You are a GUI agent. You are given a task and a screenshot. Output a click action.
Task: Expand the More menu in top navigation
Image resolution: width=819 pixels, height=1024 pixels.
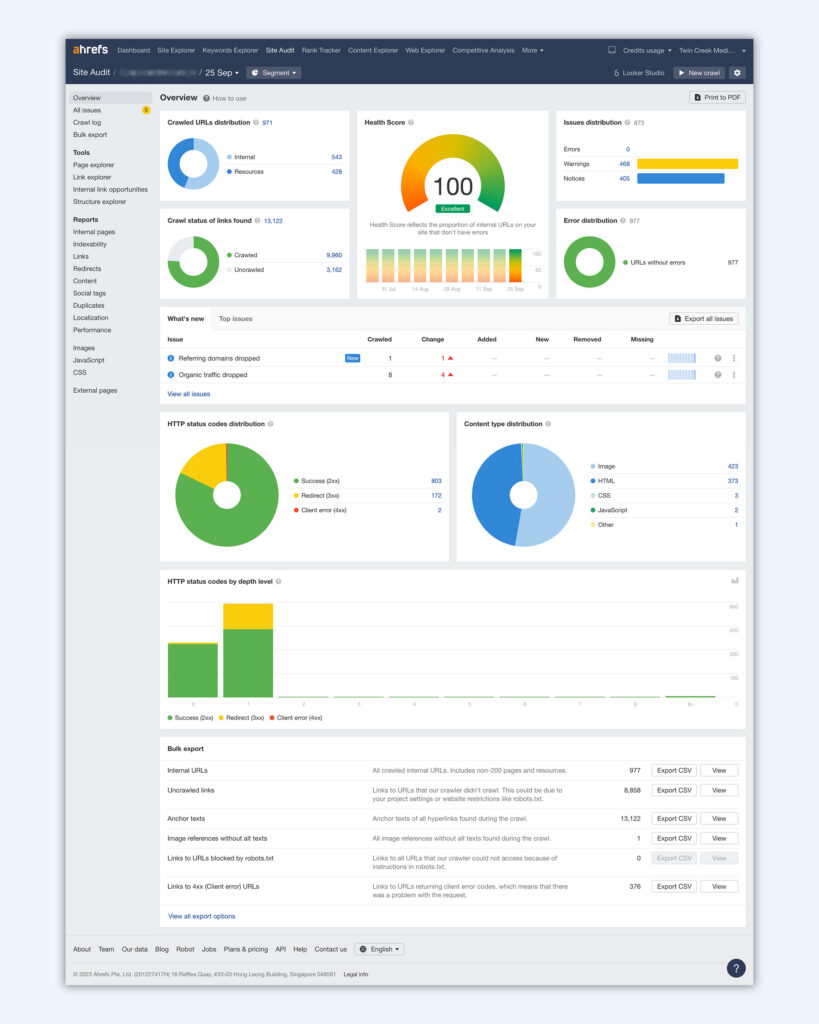point(532,50)
